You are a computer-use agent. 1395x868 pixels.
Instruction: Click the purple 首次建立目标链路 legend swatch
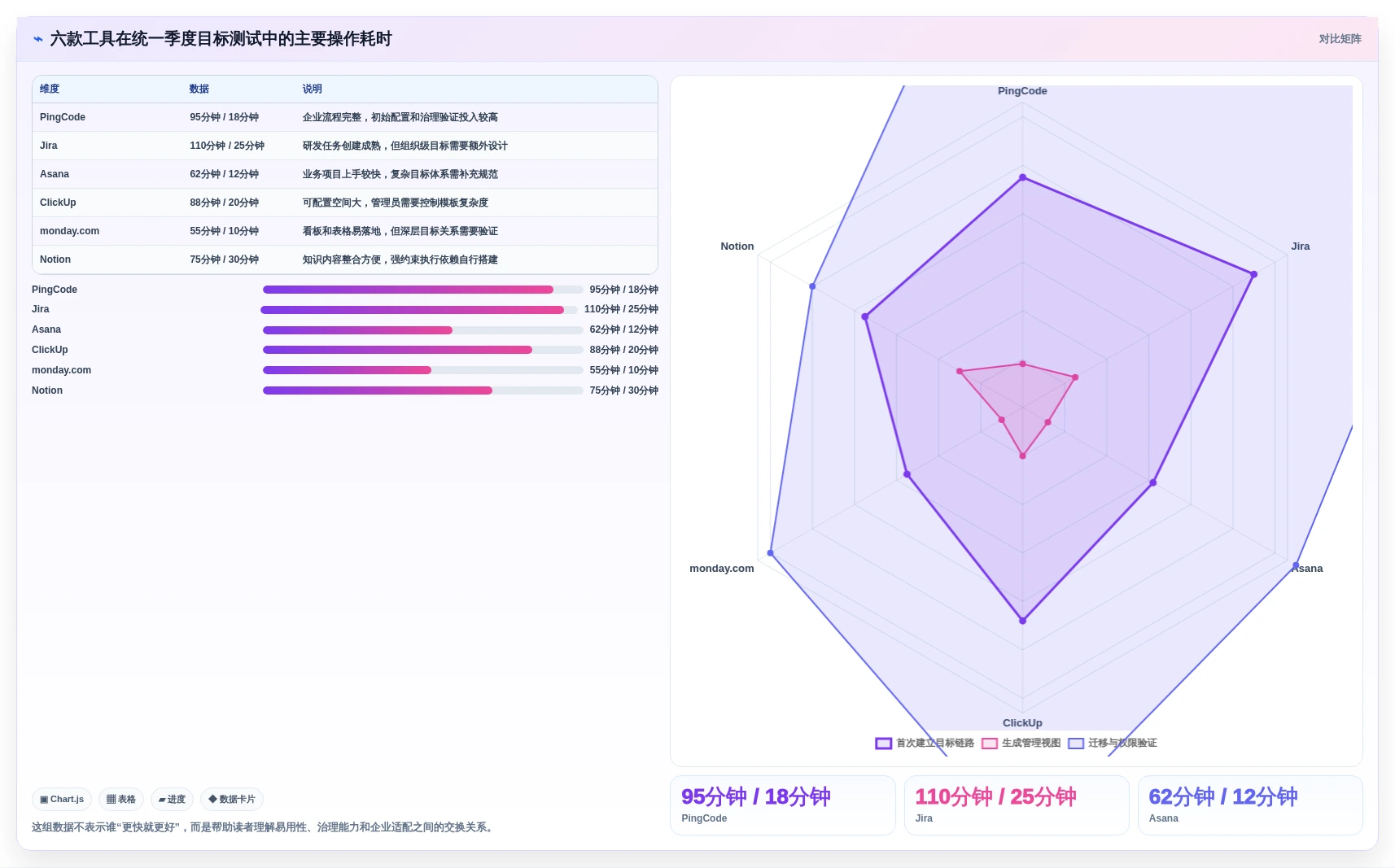(884, 744)
